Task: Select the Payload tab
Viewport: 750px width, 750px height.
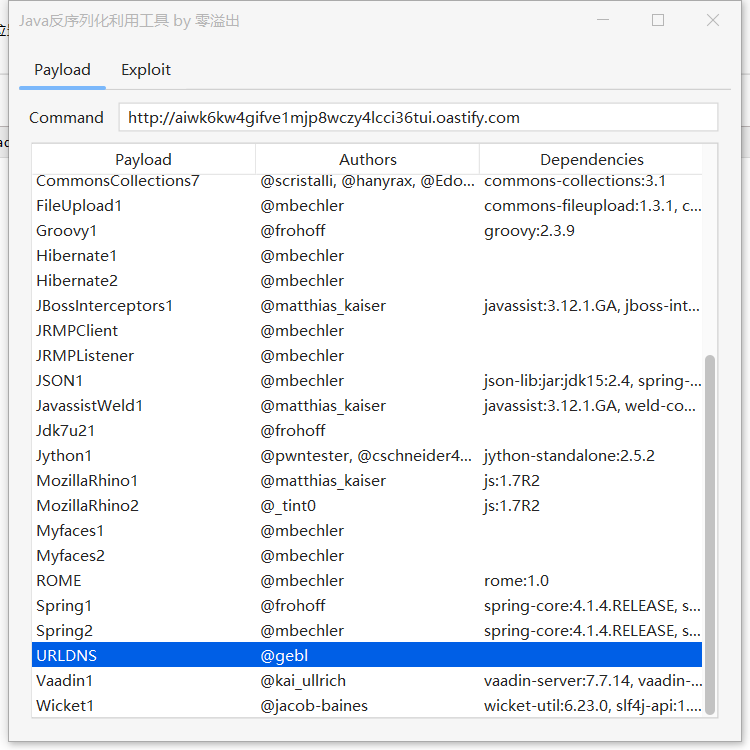Action: [x=62, y=70]
